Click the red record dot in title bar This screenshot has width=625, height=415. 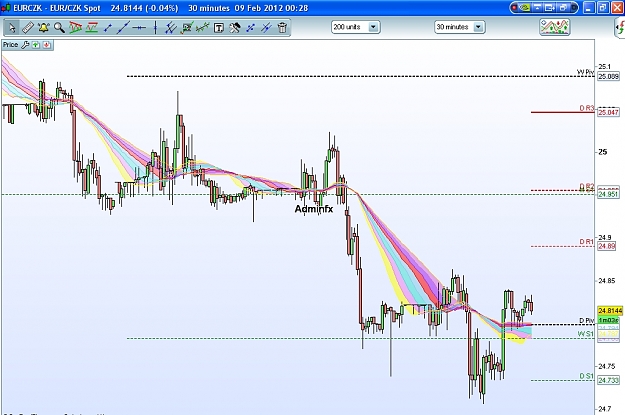(515, 8)
